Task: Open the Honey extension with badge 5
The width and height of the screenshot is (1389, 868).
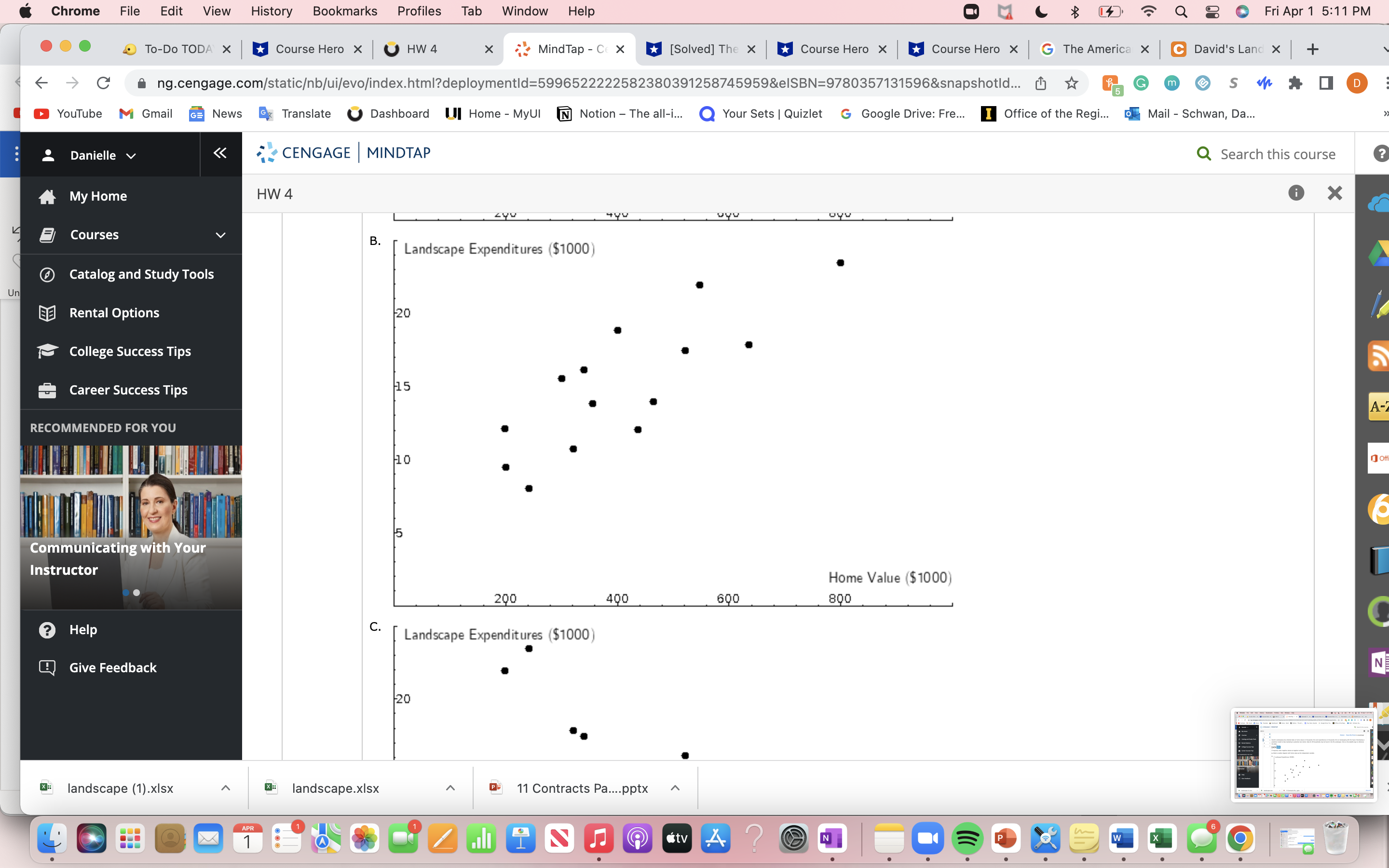Action: pos(1110,82)
